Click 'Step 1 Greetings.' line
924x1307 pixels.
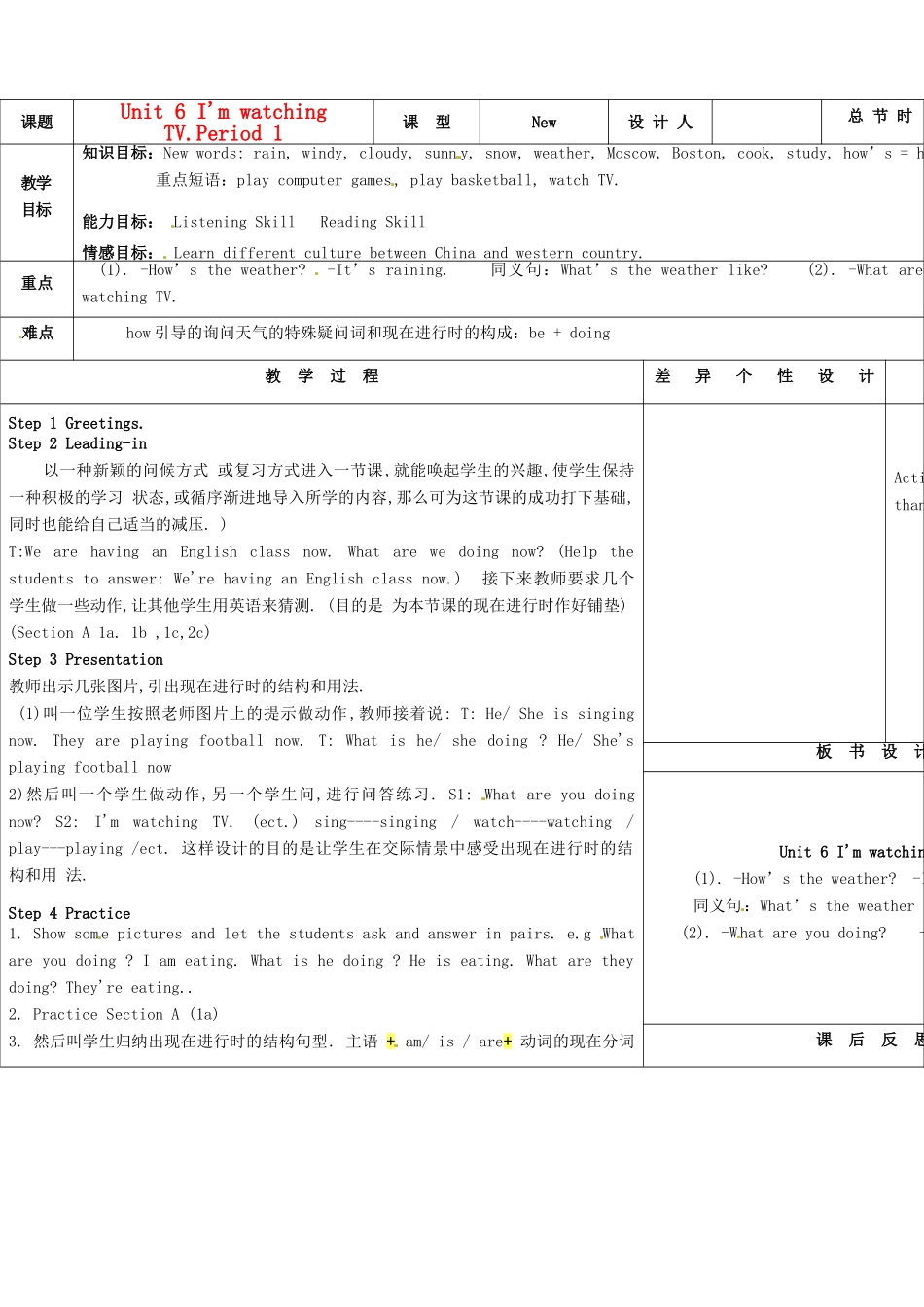click(x=76, y=424)
